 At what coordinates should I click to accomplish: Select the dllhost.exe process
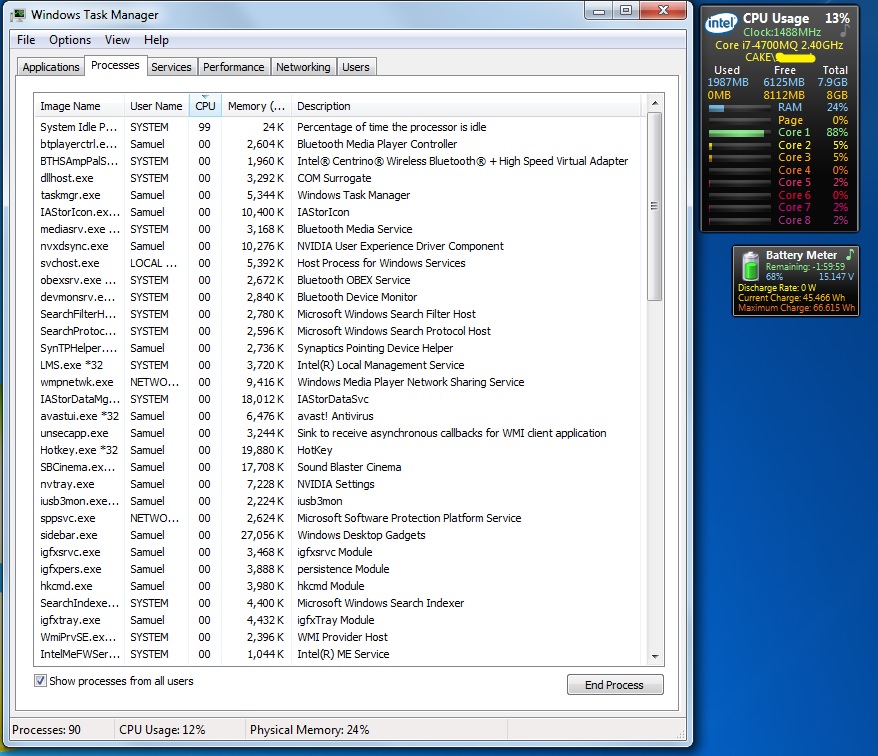point(338,178)
